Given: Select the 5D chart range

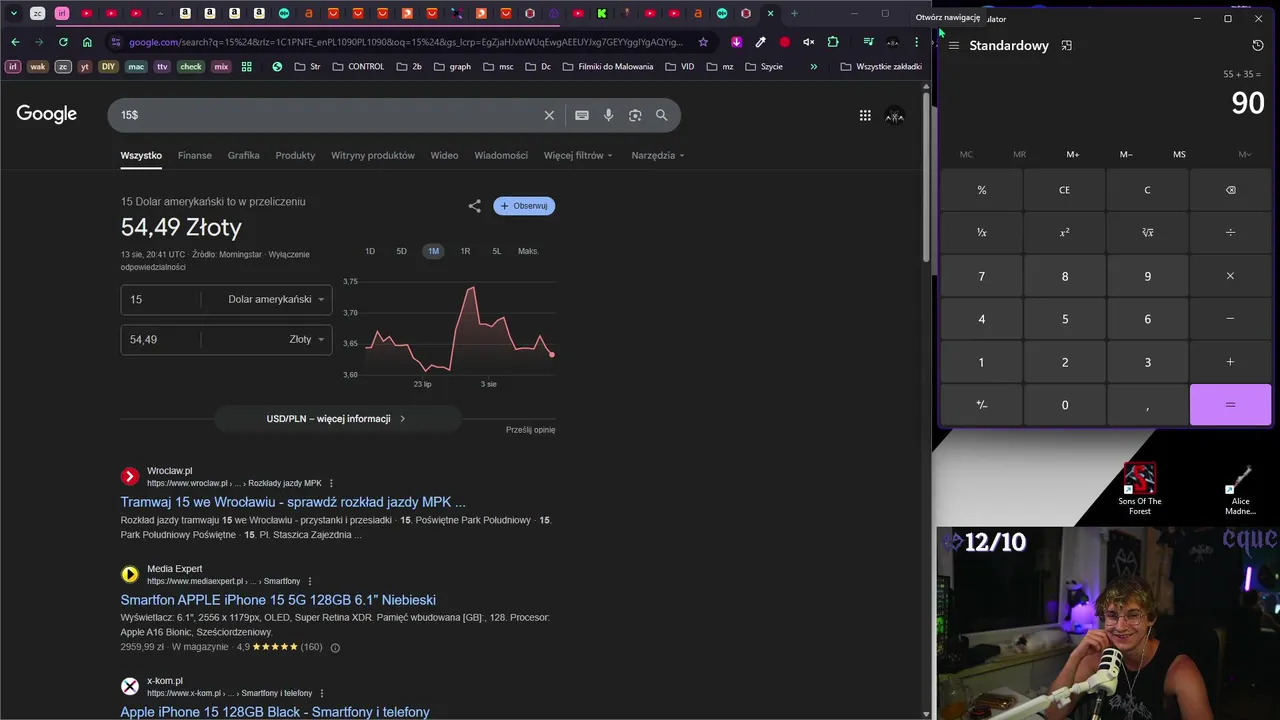Looking at the screenshot, I should click(401, 251).
